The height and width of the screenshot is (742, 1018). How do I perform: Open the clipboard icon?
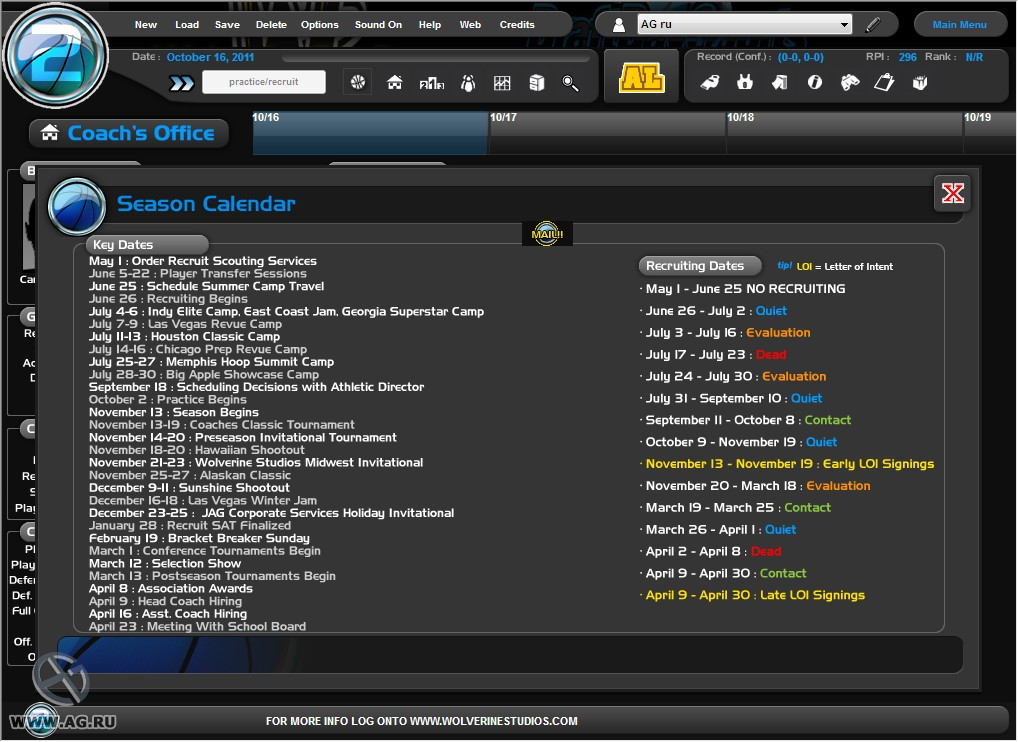click(884, 82)
